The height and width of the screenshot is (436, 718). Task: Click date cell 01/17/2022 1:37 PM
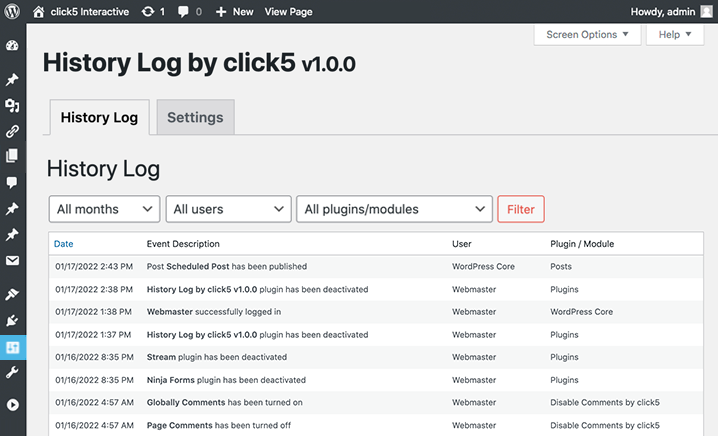[93, 335]
